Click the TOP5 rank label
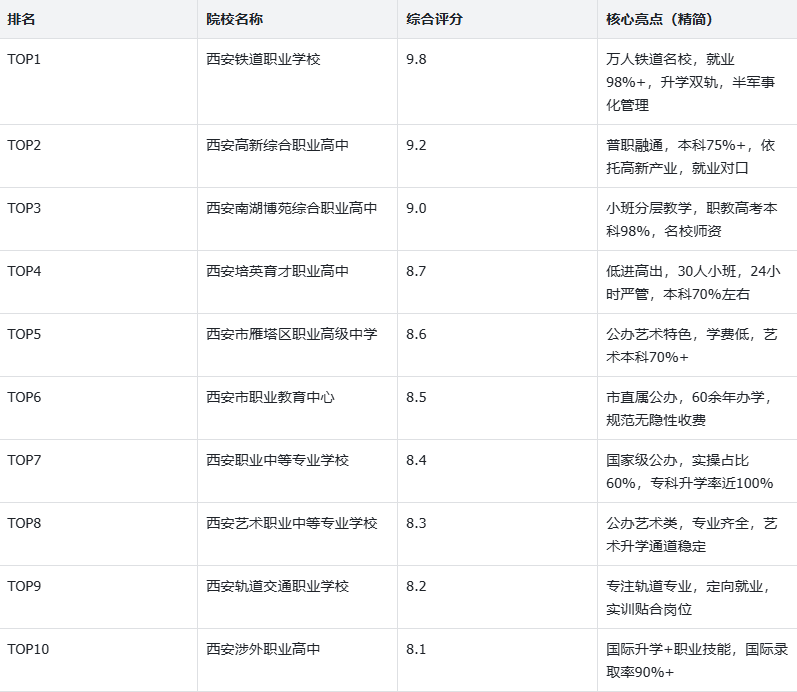797x692 pixels. [x=24, y=335]
